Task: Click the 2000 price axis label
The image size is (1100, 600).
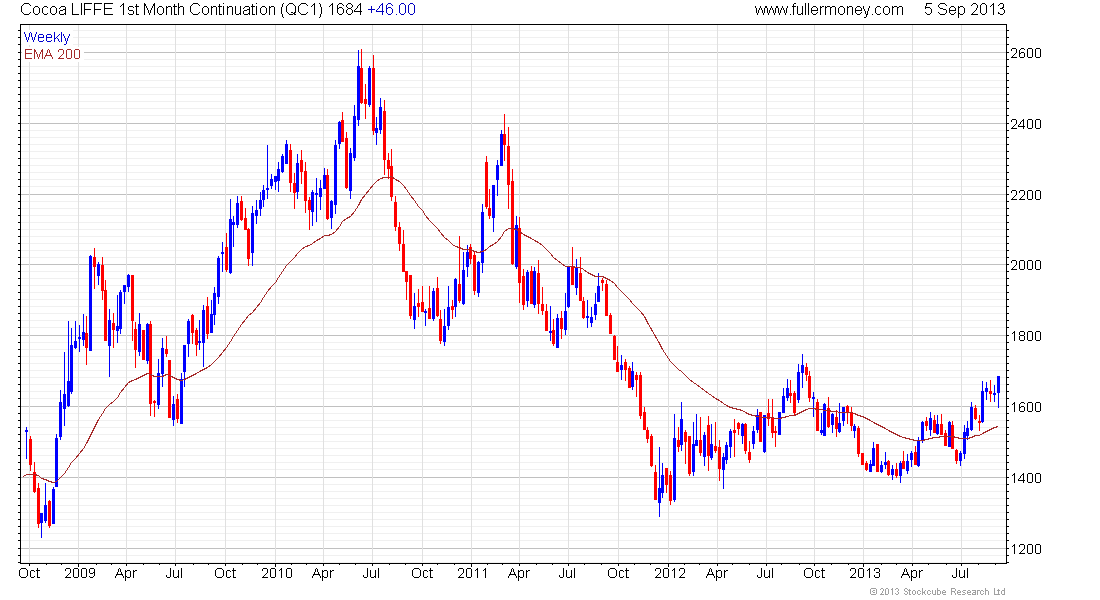Action: 1026,265
